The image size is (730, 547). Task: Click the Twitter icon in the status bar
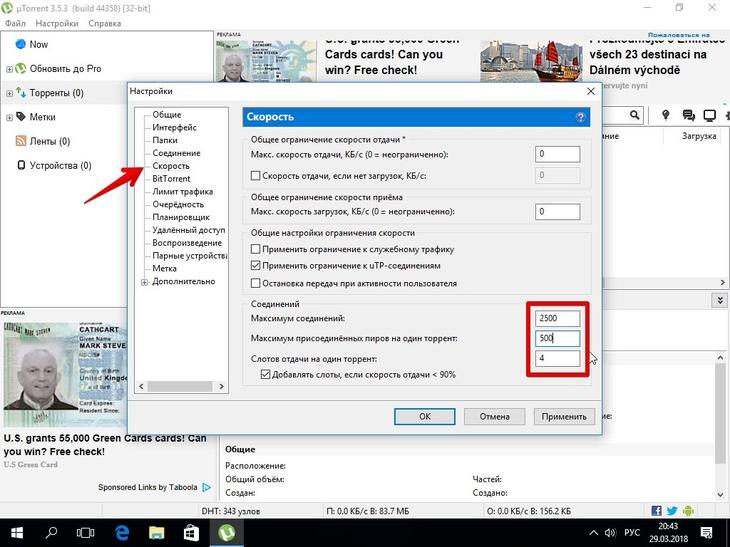point(672,511)
